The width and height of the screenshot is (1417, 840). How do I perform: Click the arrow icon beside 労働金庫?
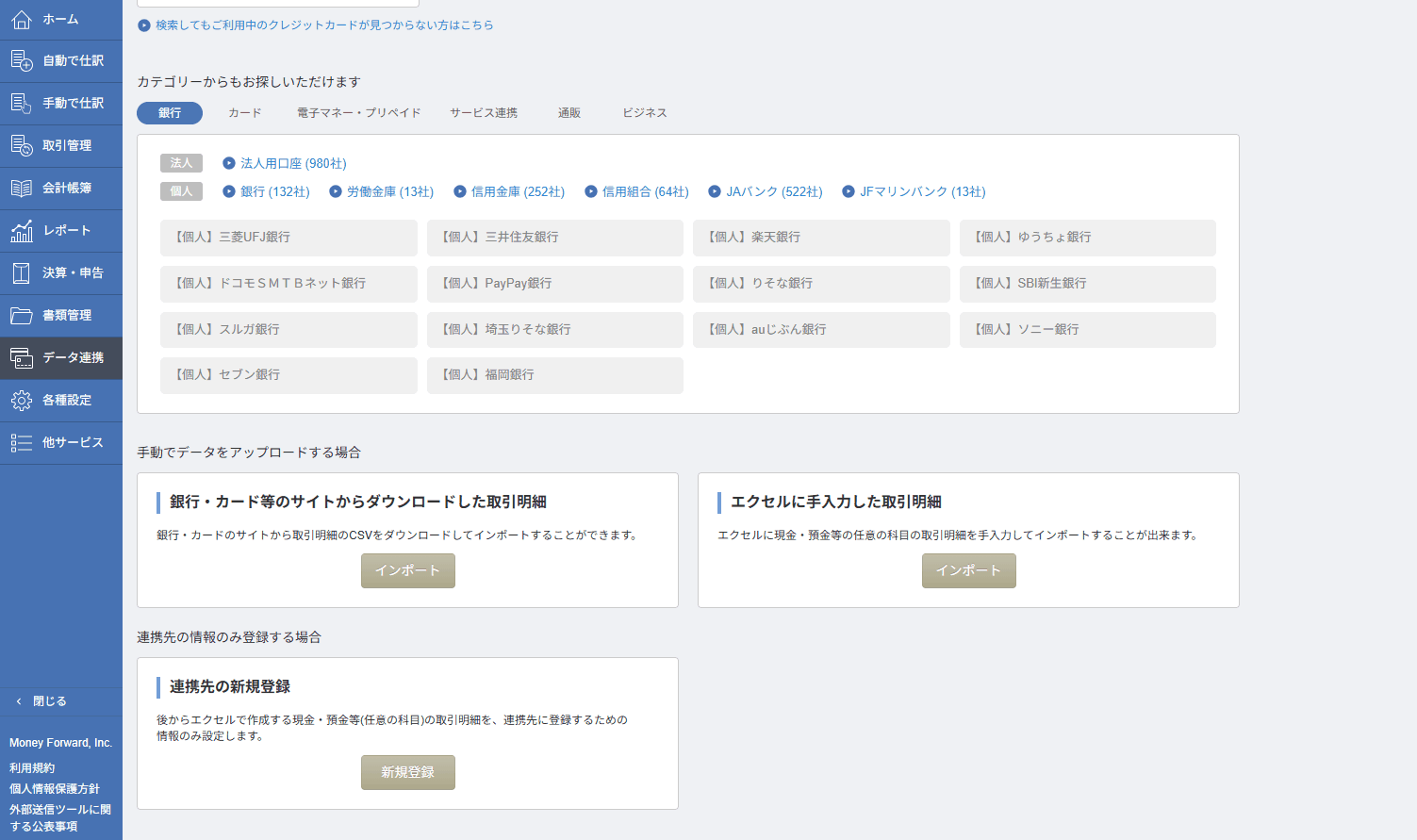coord(336,191)
